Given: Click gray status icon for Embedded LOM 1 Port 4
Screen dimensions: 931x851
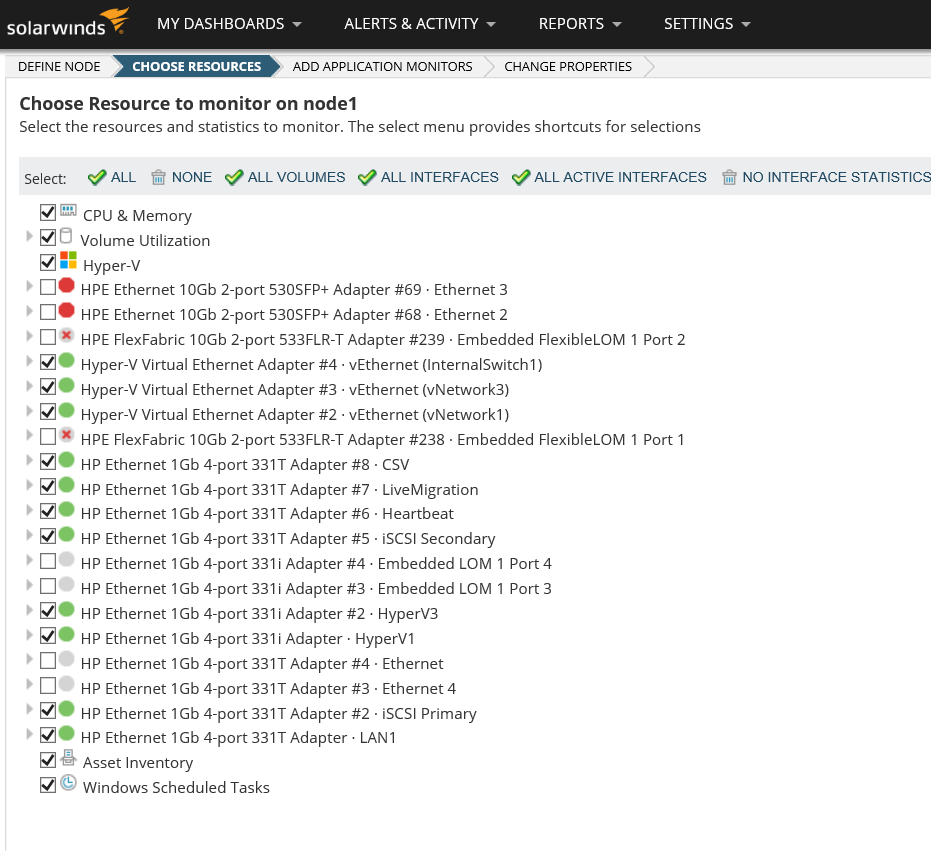Looking at the screenshot, I should click(66, 559).
